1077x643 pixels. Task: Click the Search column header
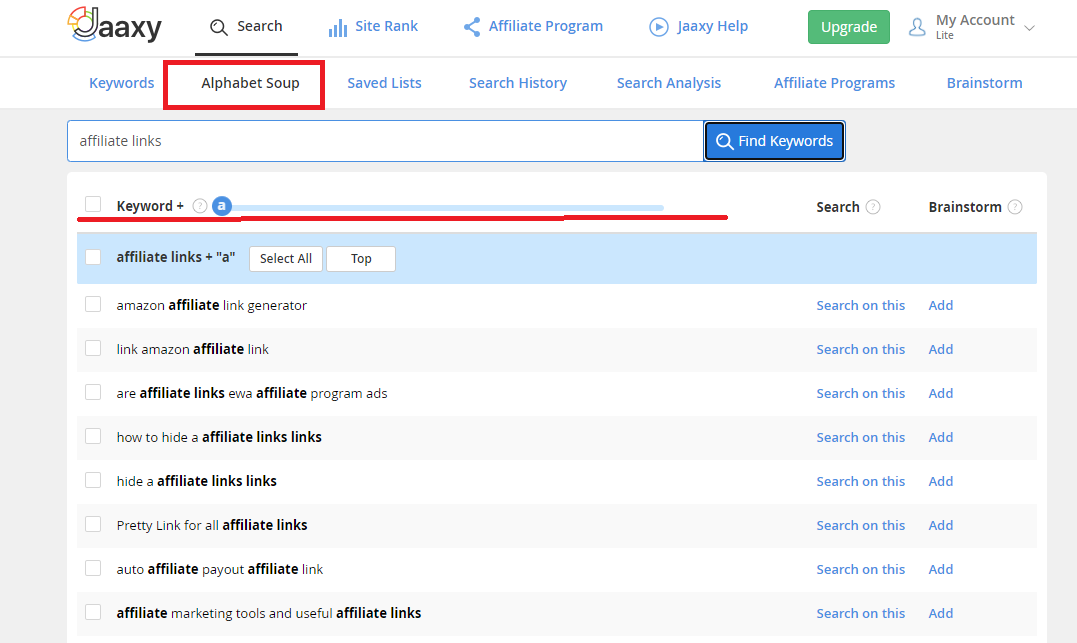tap(837, 207)
